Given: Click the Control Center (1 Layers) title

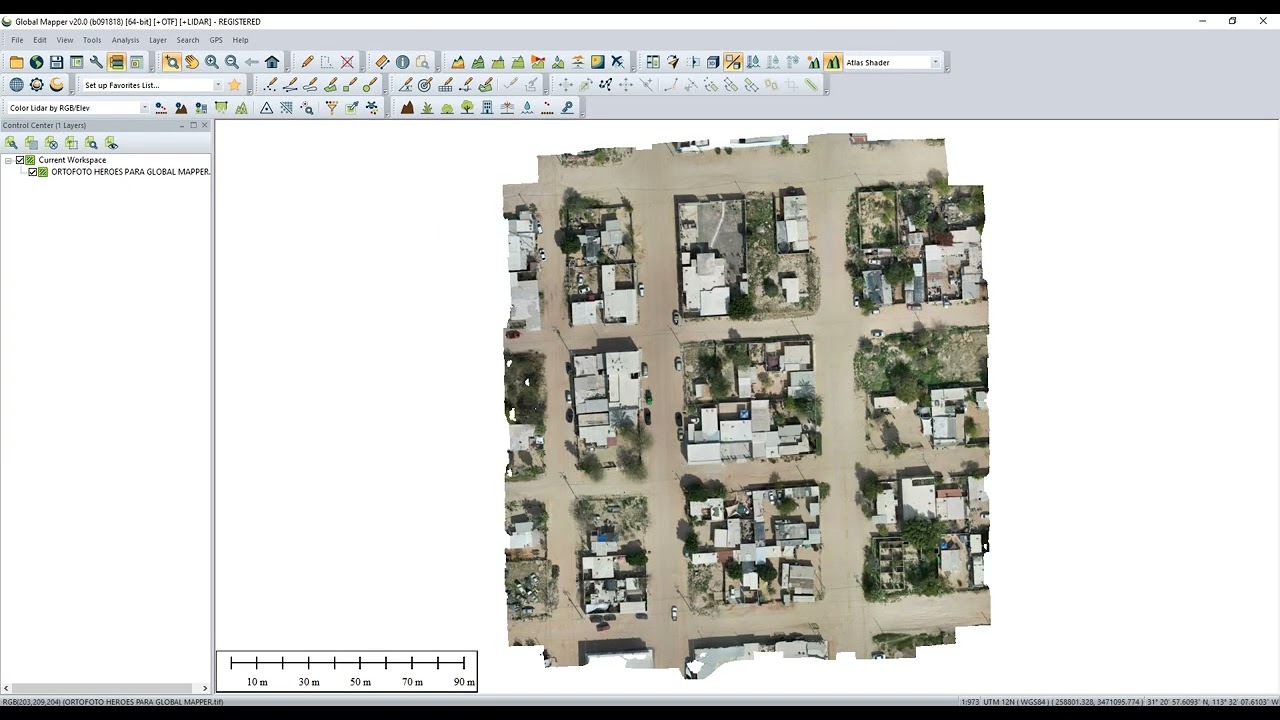Looking at the screenshot, I should coord(44,125).
